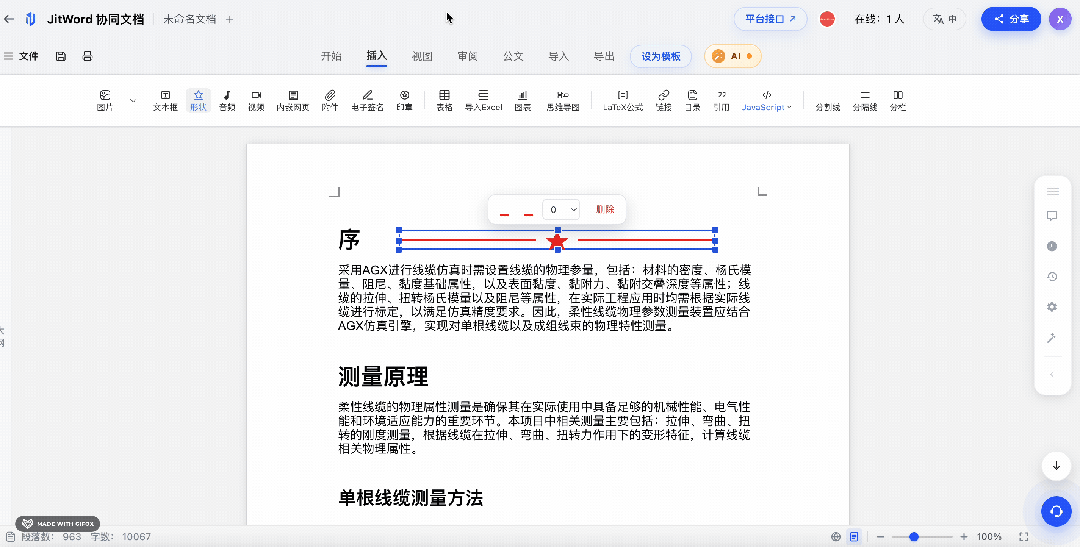Switch to the 审阅 tab

click(468, 56)
